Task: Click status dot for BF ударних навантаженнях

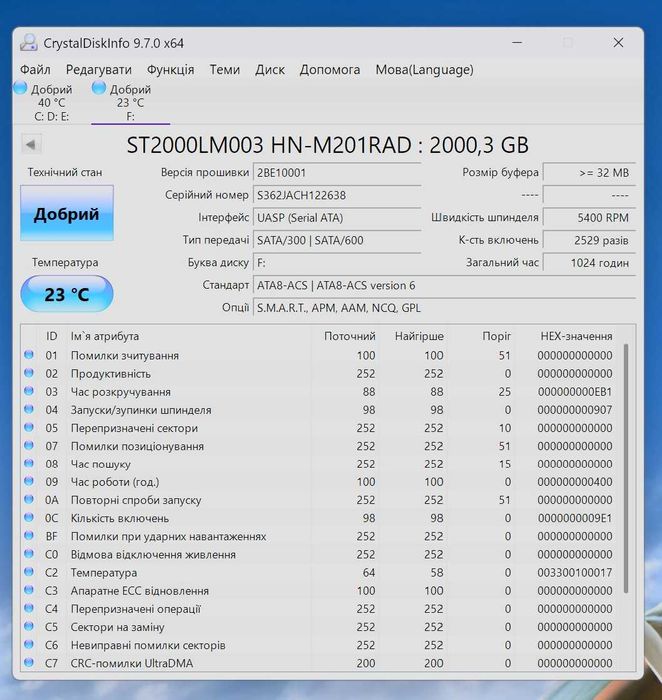Action: pos(29,536)
